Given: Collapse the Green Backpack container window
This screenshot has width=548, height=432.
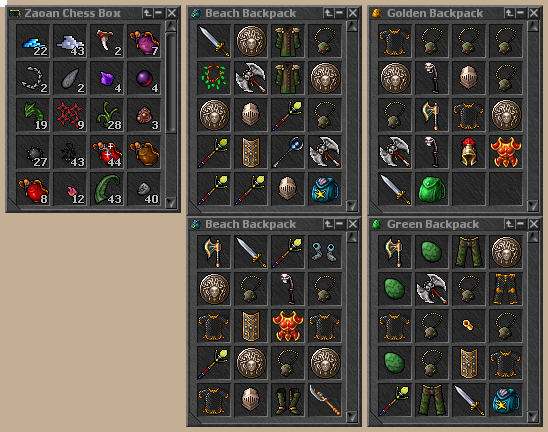Looking at the screenshot, I should pyautogui.click(x=521, y=224).
